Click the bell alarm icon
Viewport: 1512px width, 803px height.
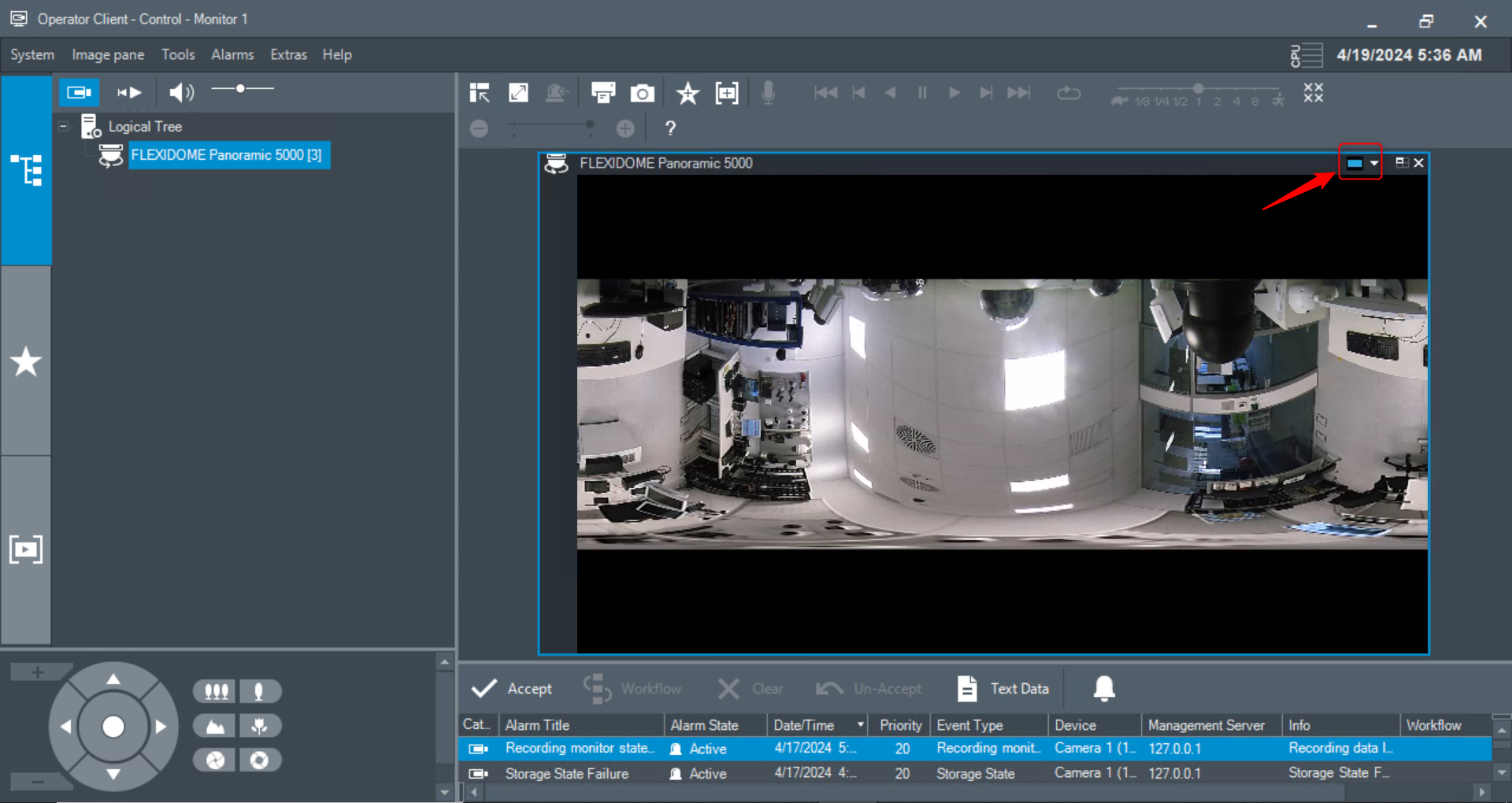point(1104,688)
